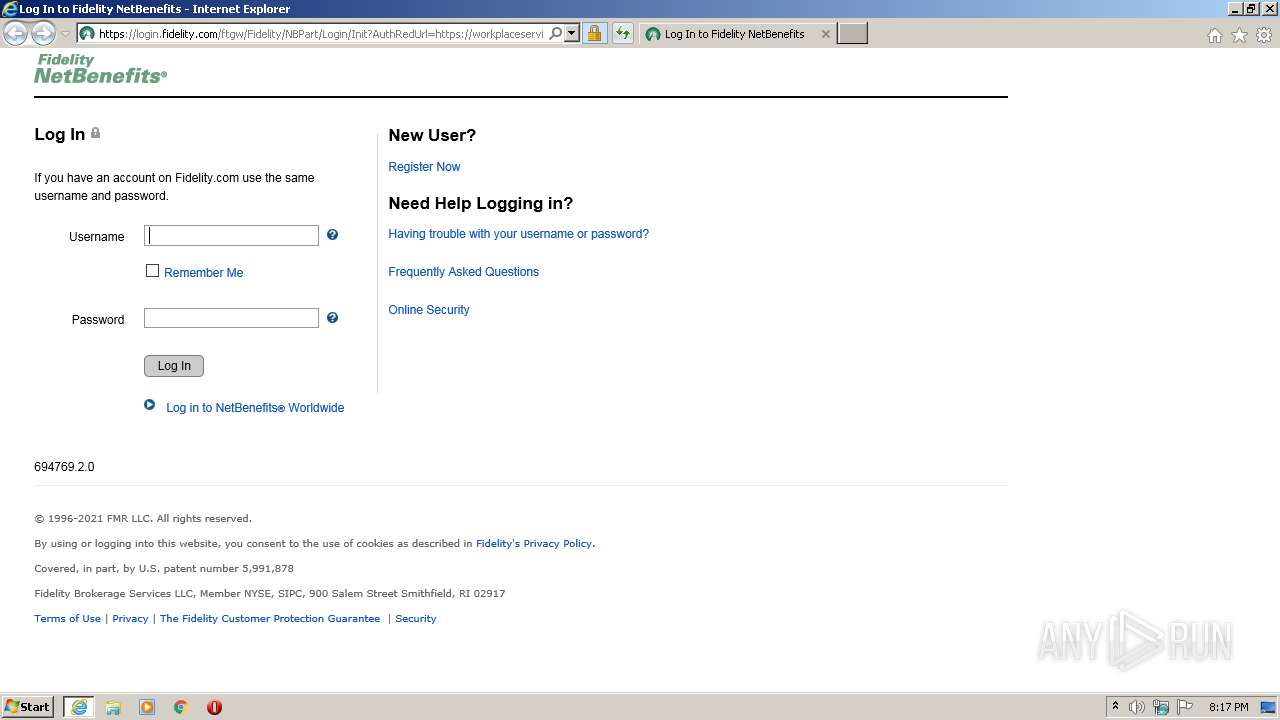
Task: Open the security lock report icon
Action: pyautogui.click(x=594, y=34)
